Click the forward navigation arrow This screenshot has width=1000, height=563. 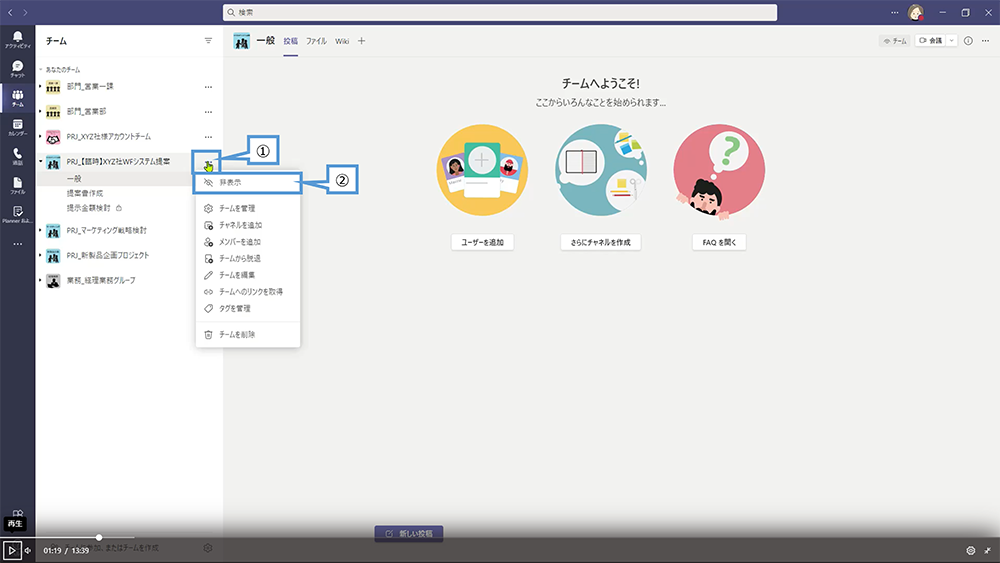(x=25, y=12)
